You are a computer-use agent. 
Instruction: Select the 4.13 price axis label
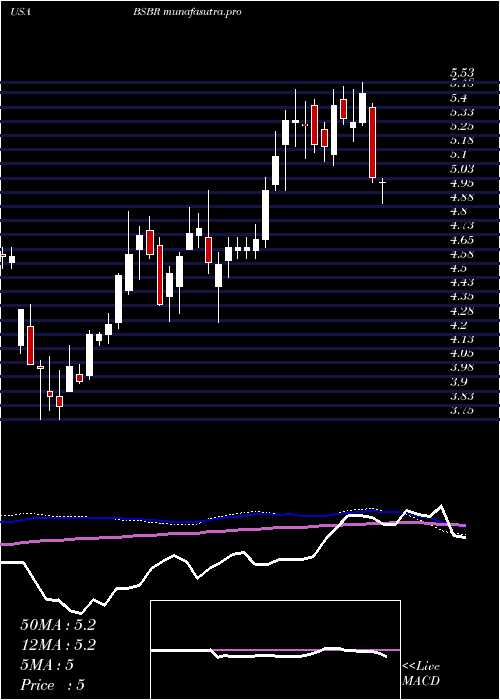pyautogui.click(x=462, y=340)
